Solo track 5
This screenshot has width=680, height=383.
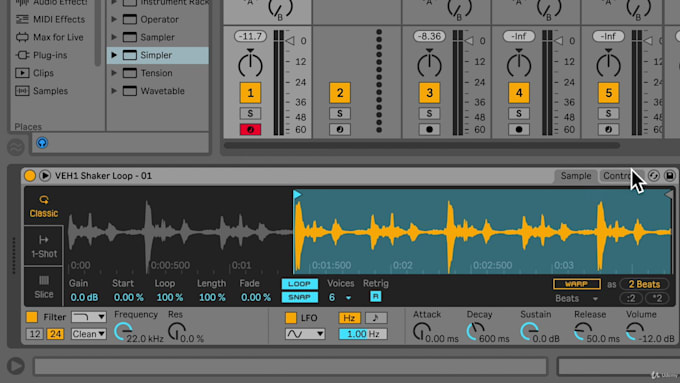point(608,114)
